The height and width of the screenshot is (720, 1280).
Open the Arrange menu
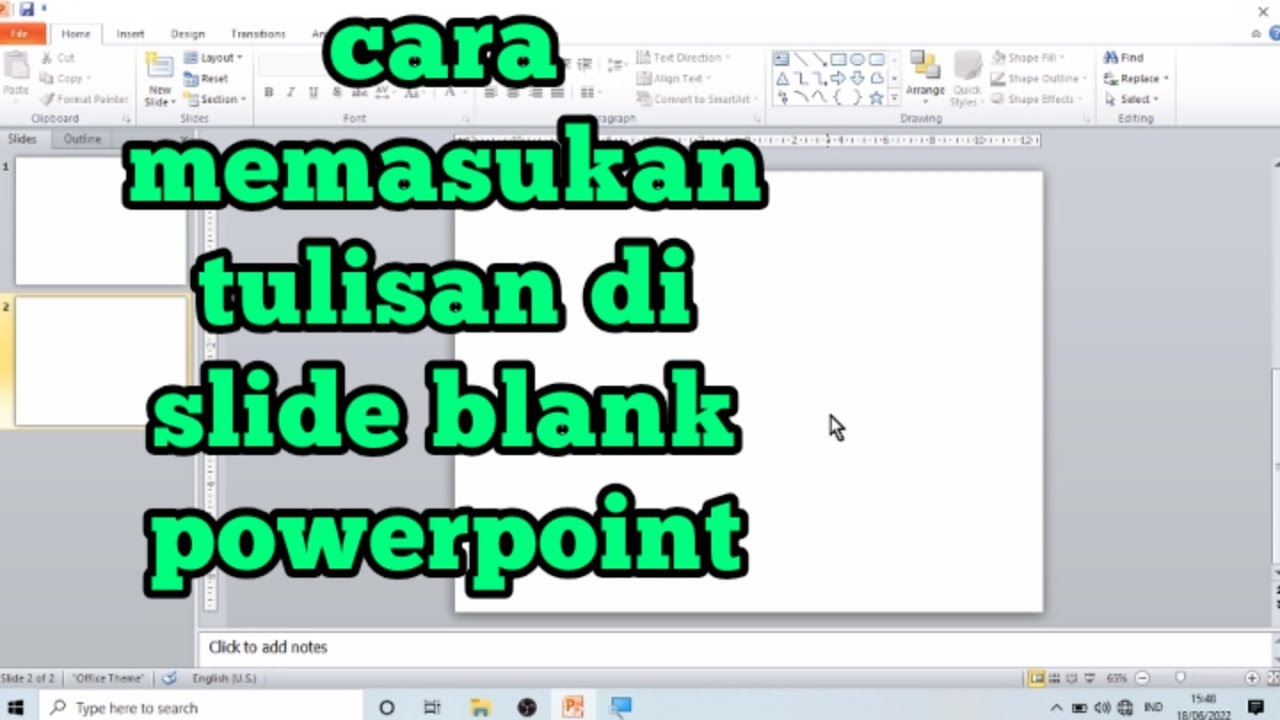(x=925, y=76)
